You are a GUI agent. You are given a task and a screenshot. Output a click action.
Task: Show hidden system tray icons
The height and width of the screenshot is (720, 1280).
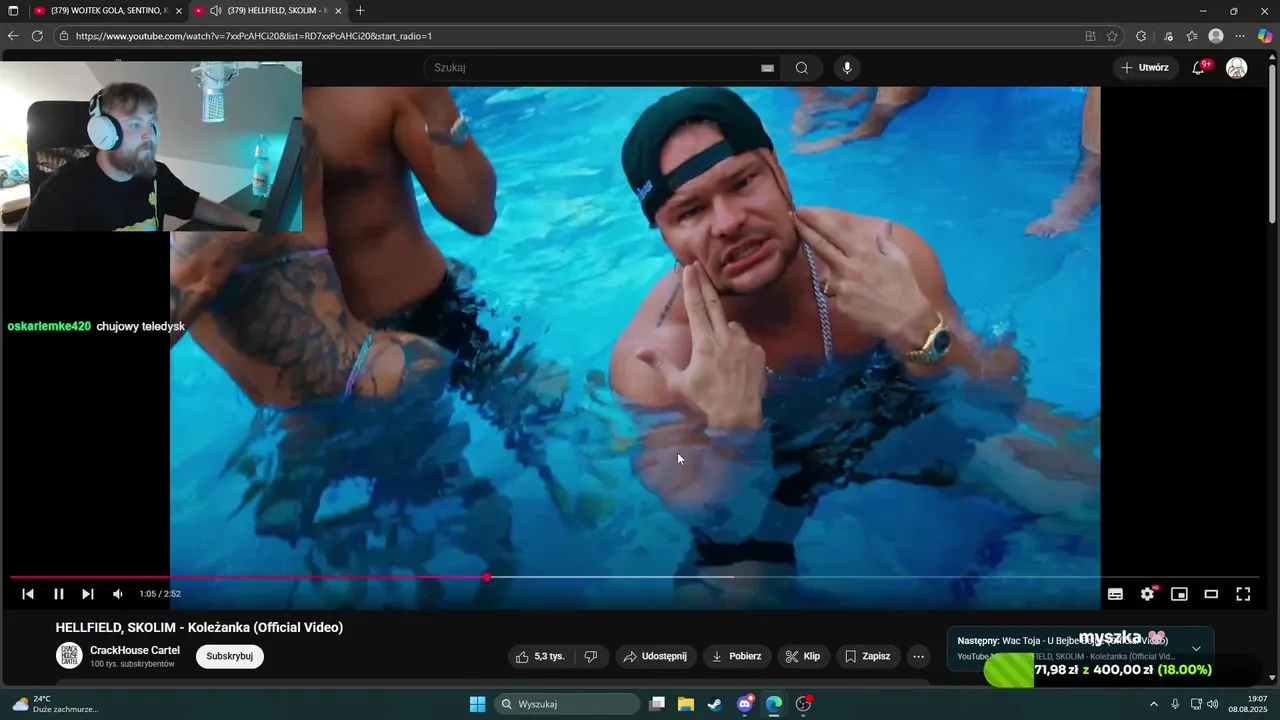(1153, 704)
